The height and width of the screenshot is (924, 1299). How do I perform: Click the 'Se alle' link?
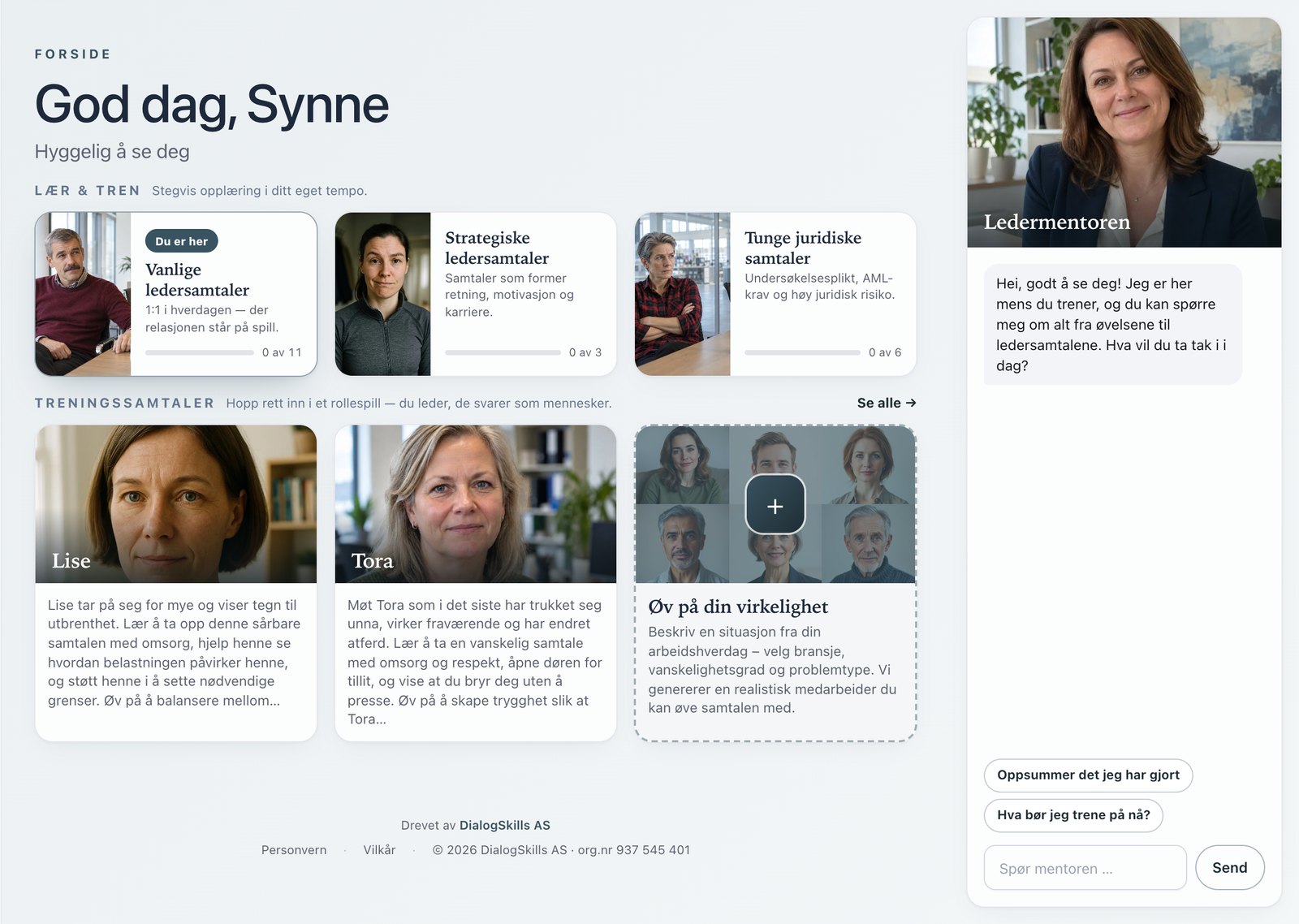tap(887, 403)
